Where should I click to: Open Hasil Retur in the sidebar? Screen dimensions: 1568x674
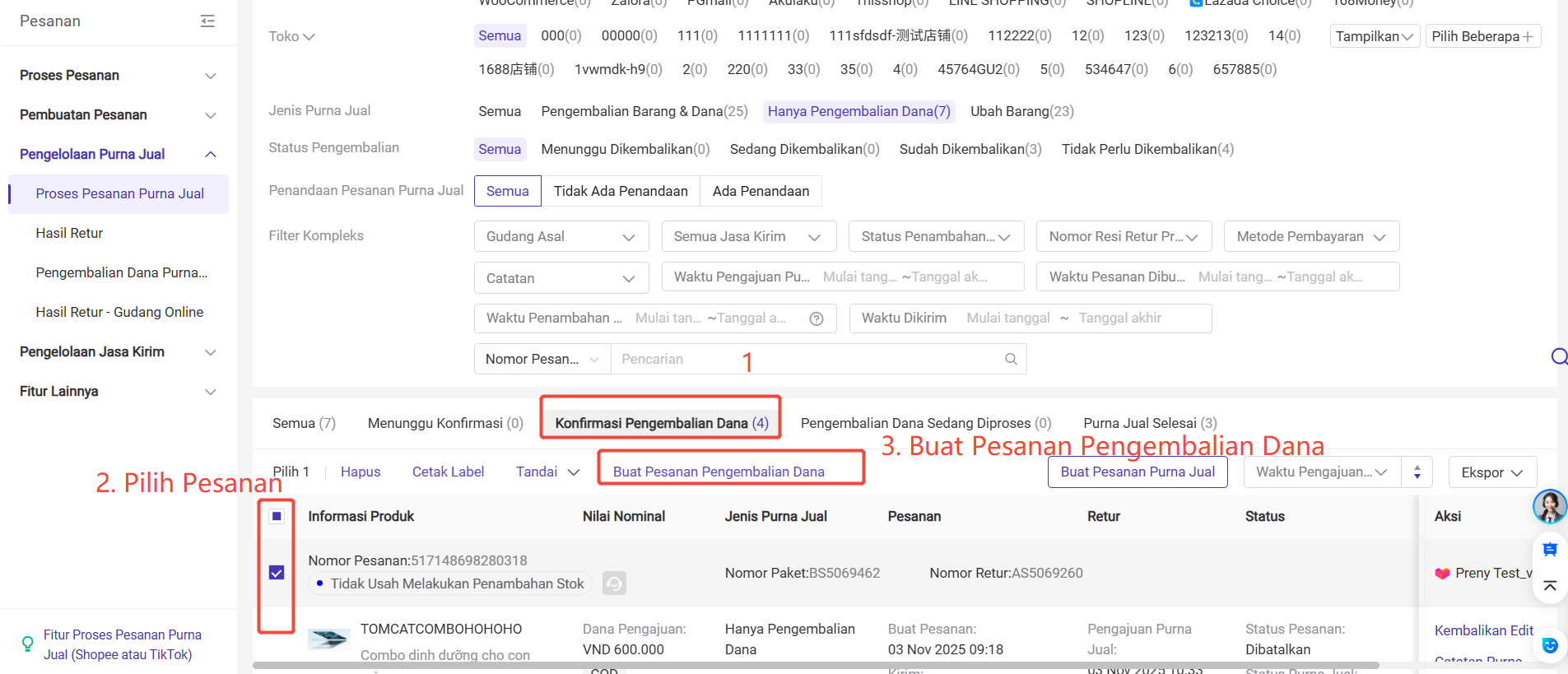tap(69, 234)
